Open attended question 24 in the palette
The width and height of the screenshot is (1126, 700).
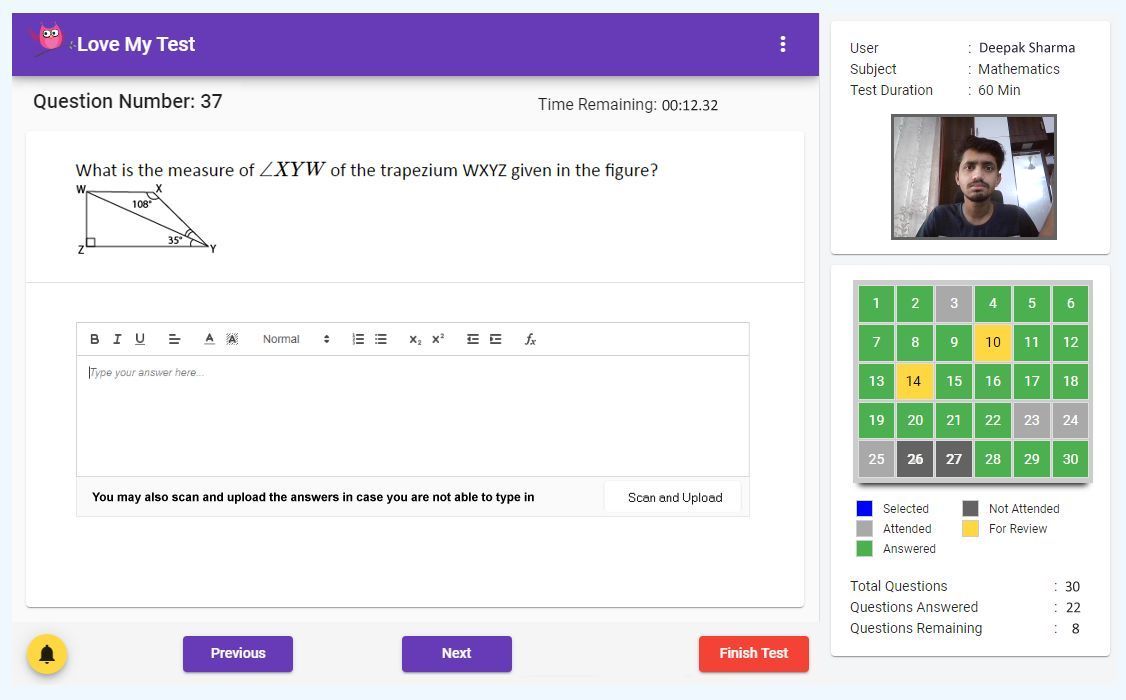(x=1070, y=420)
